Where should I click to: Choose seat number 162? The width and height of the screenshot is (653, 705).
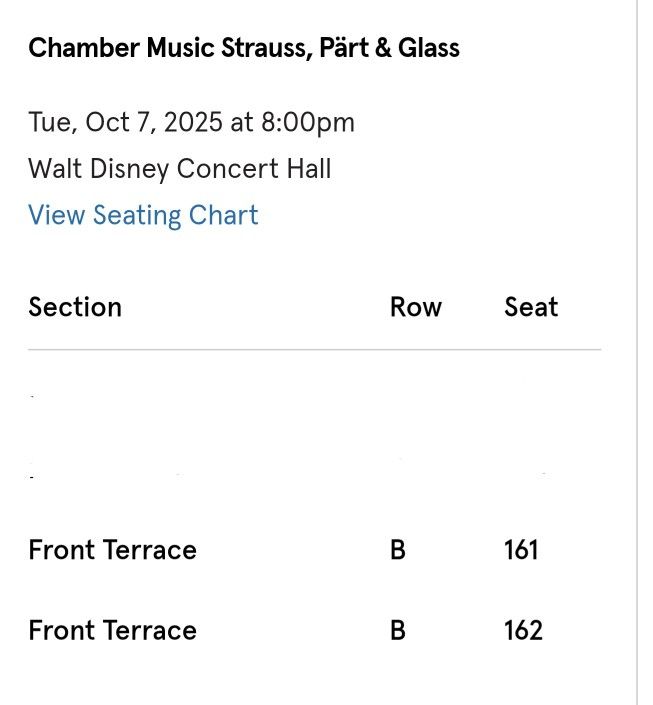click(523, 631)
